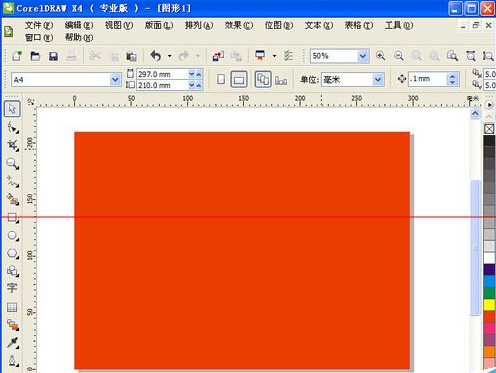Click the Undo arrow button
This screenshot has width=496, height=373.
(x=156, y=56)
